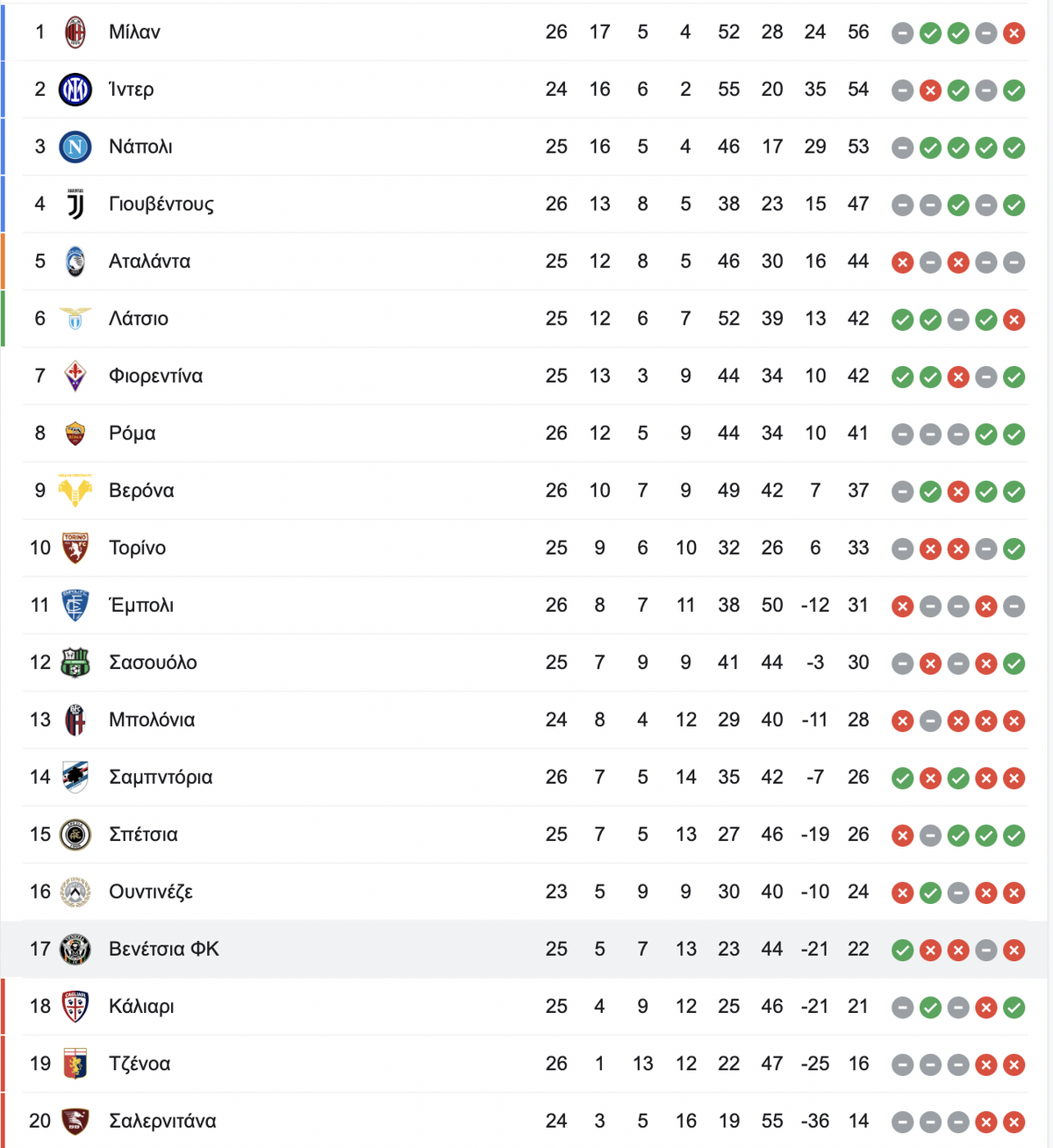1053x1148 pixels.
Task: Open the Ρόμα team name
Action: pos(133,434)
